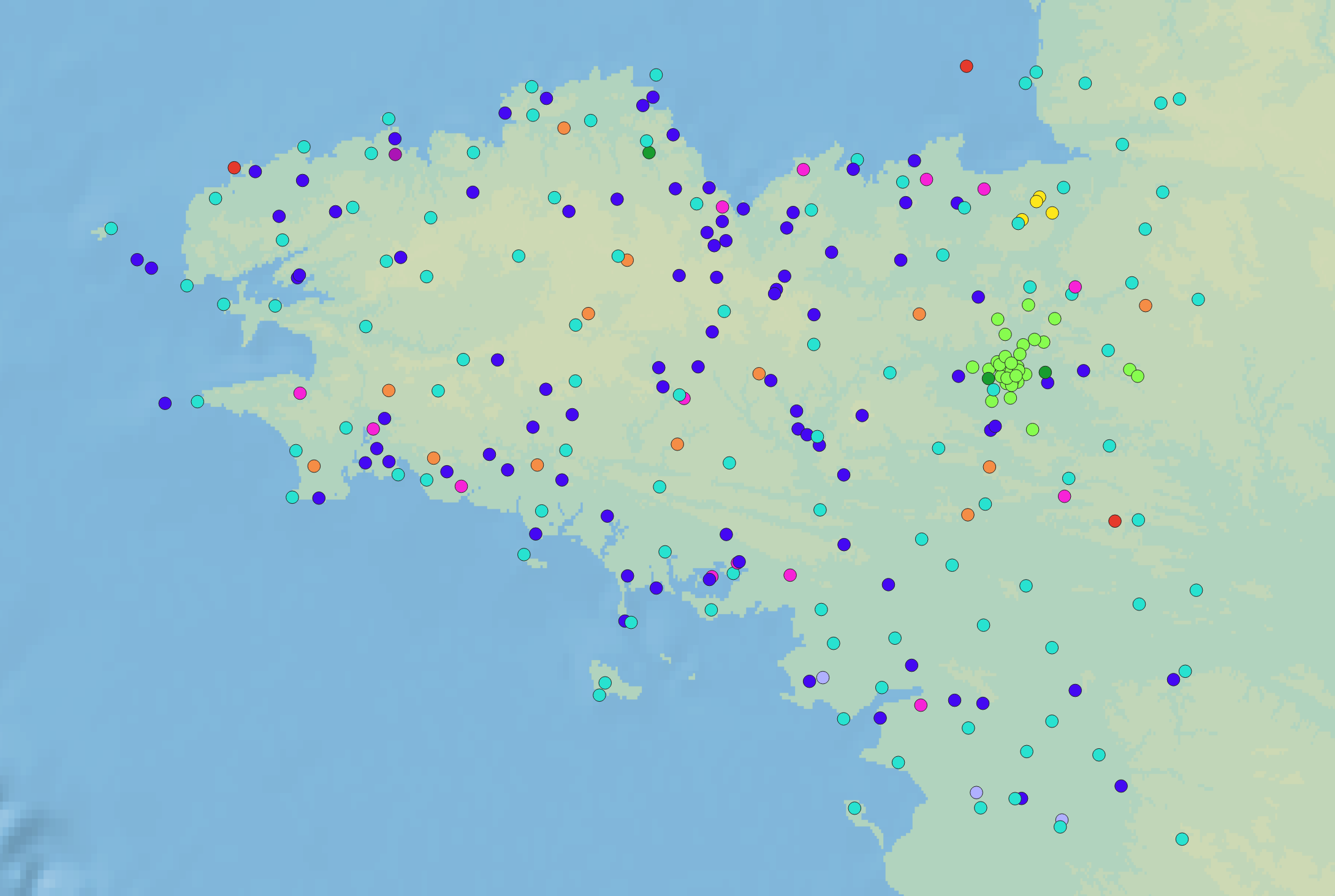Select the southernmost marker on the map
1335x896 pixels.
pos(1182,839)
